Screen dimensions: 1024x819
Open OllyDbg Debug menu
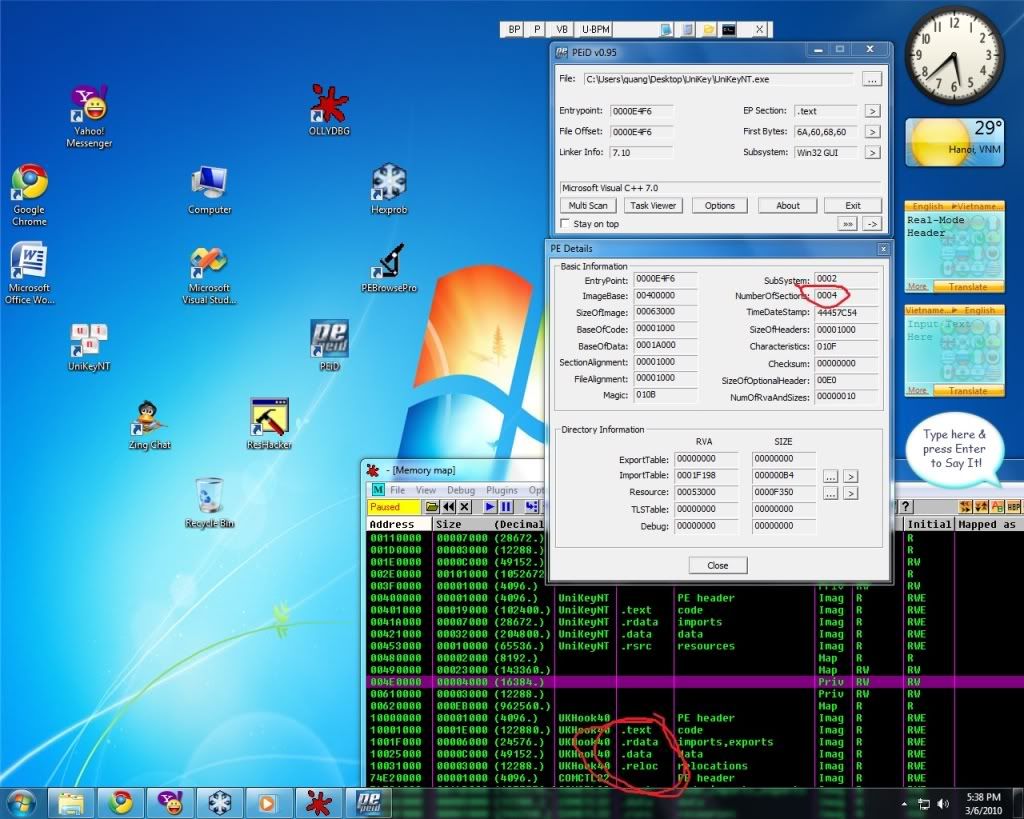tap(461, 490)
